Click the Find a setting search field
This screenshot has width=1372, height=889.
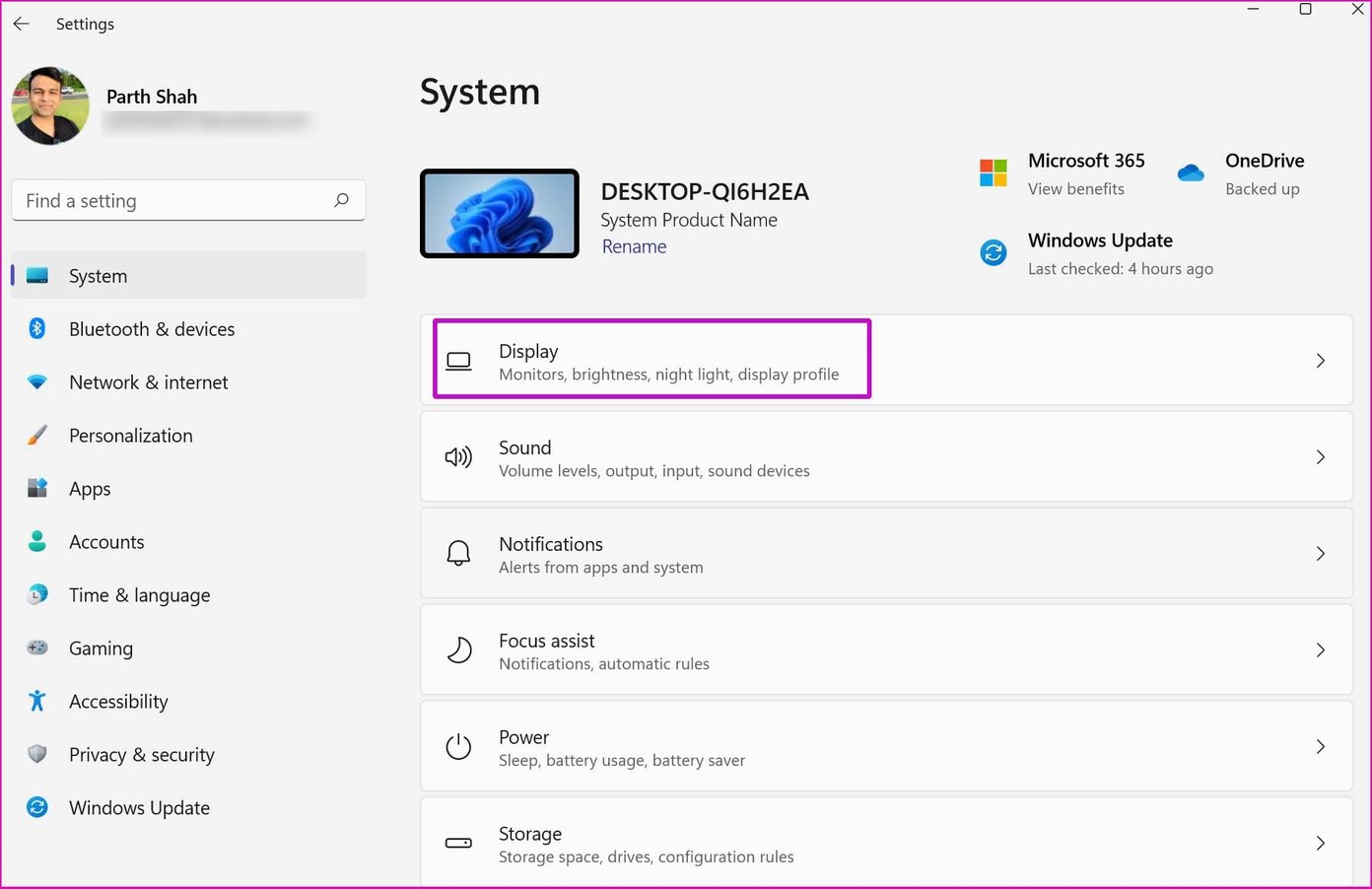coord(188,200)
